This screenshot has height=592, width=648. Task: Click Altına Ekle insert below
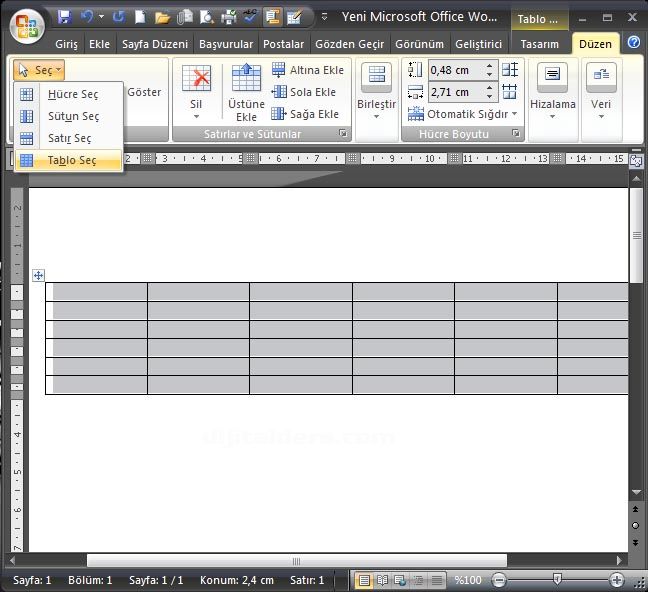[x=308, y=70]
